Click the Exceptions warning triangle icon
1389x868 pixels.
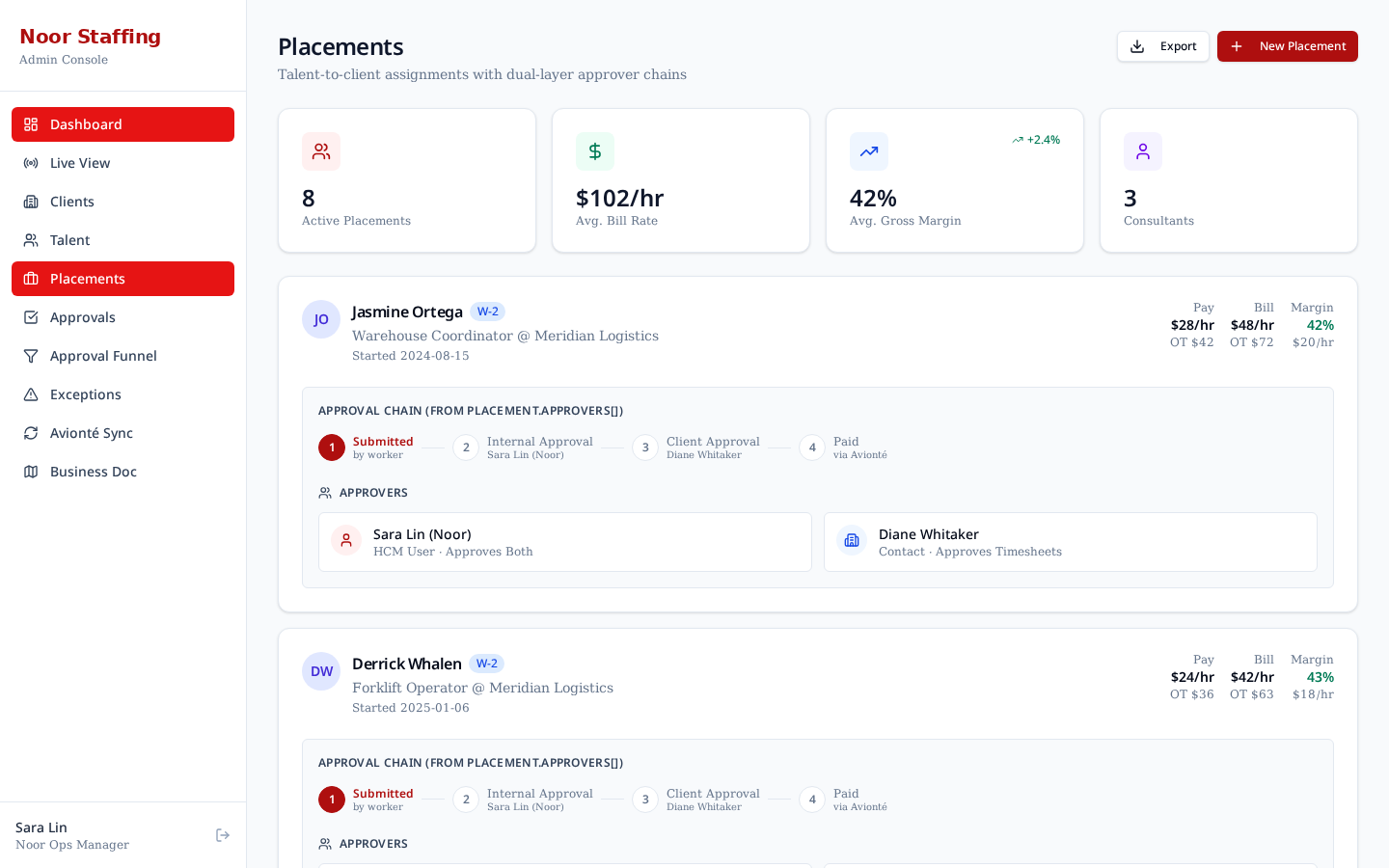[x=31, y=394]
